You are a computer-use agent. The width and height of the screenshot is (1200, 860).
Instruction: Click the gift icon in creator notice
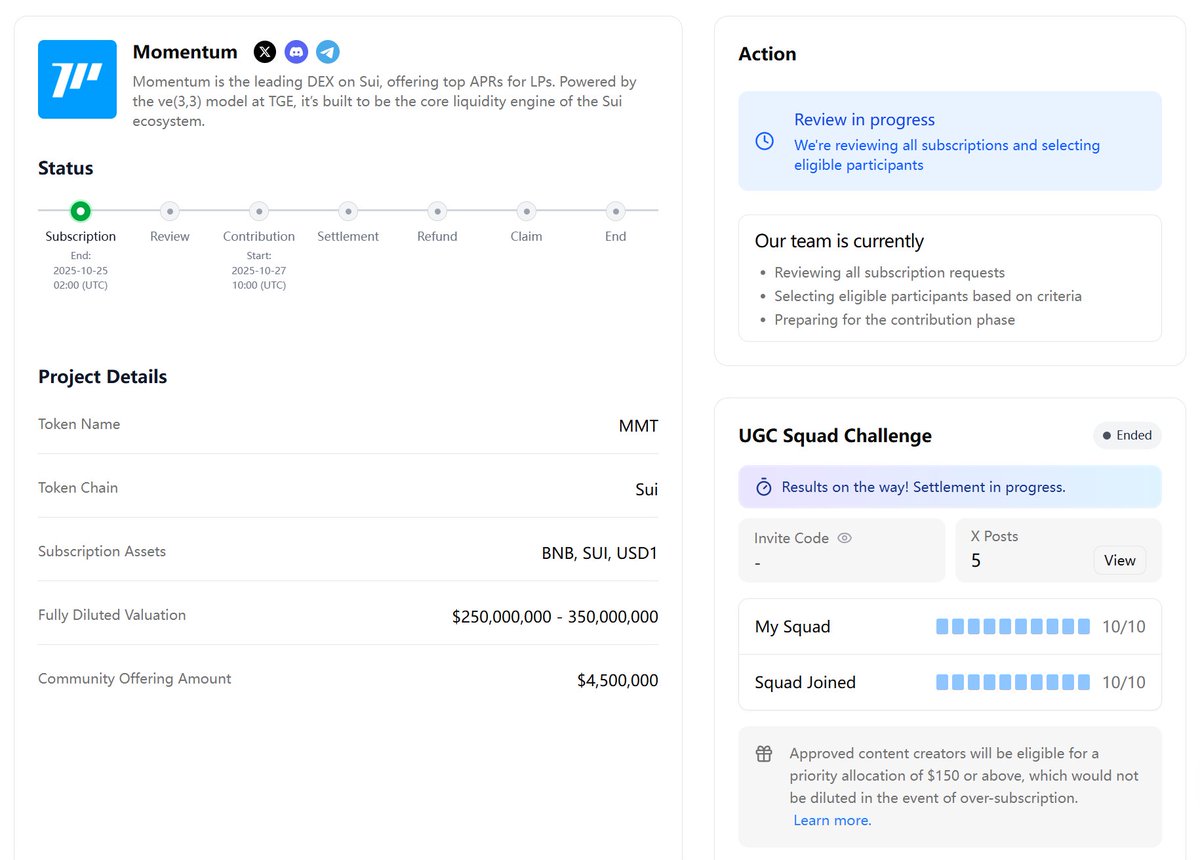click(x=764, y=754)
